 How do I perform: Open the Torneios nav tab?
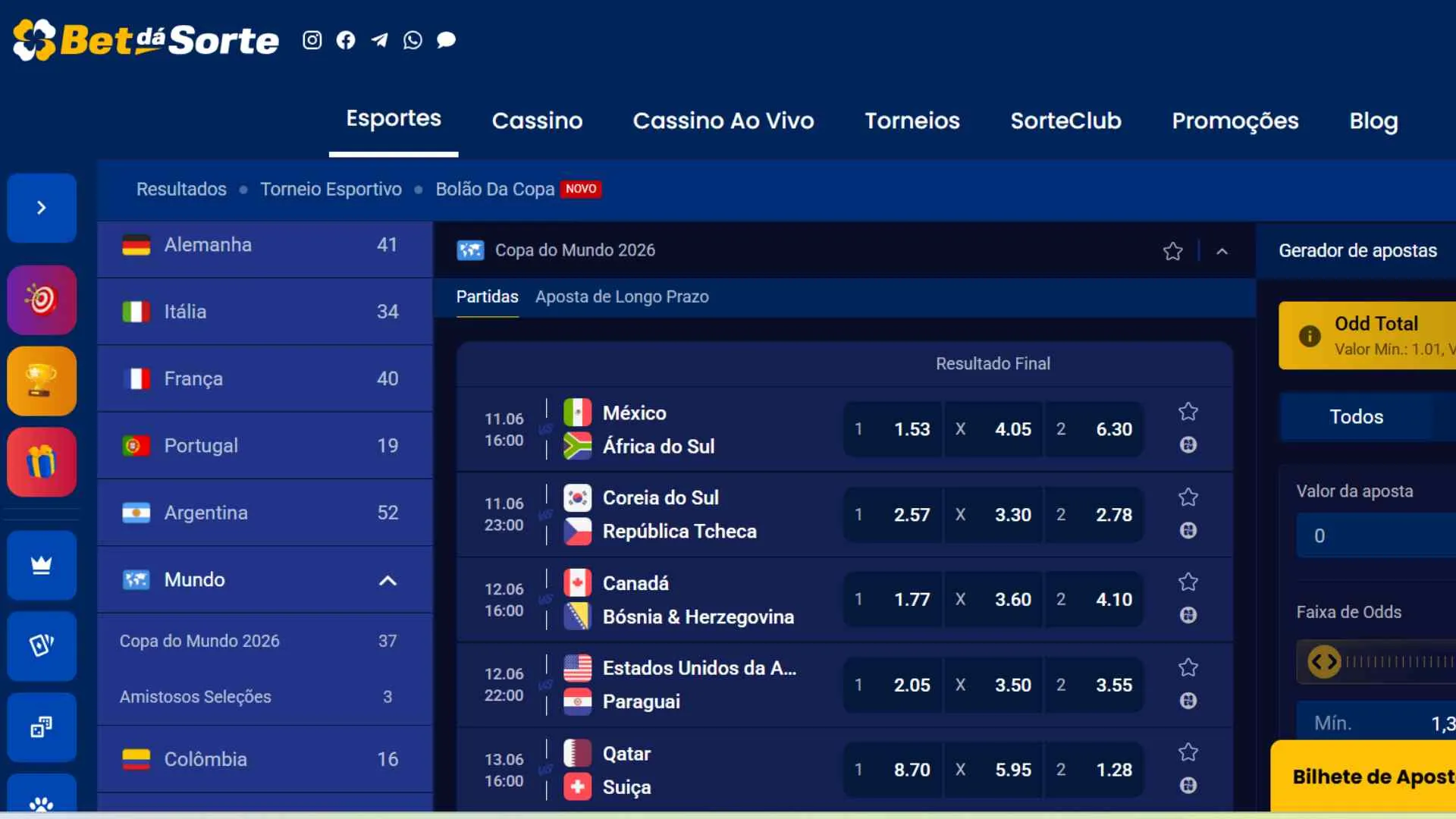coord(912,121)
